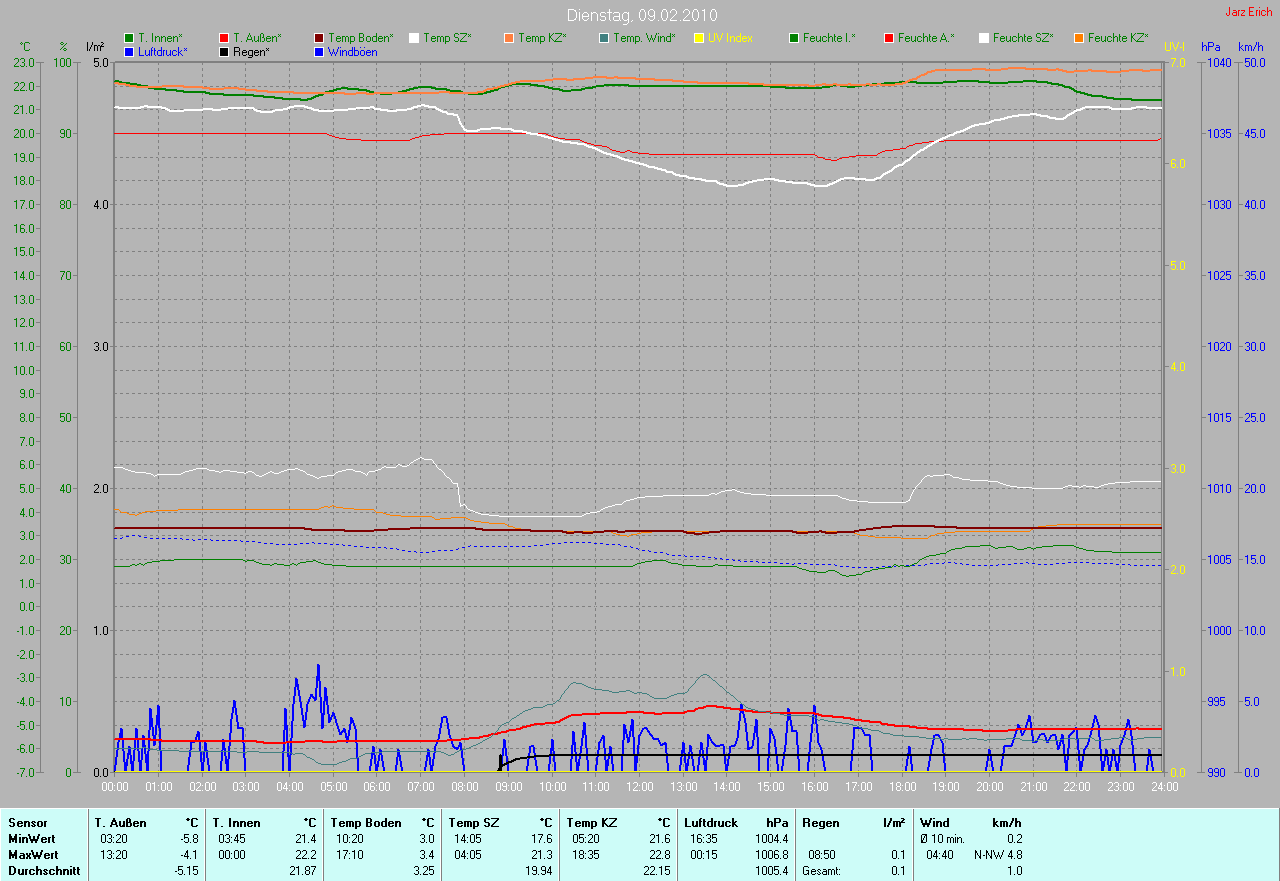Image resolution: width=1280 pixels, height=881 pixels.
Task: Select the Feuchte A.* legend label
Action: click(925, 38)
